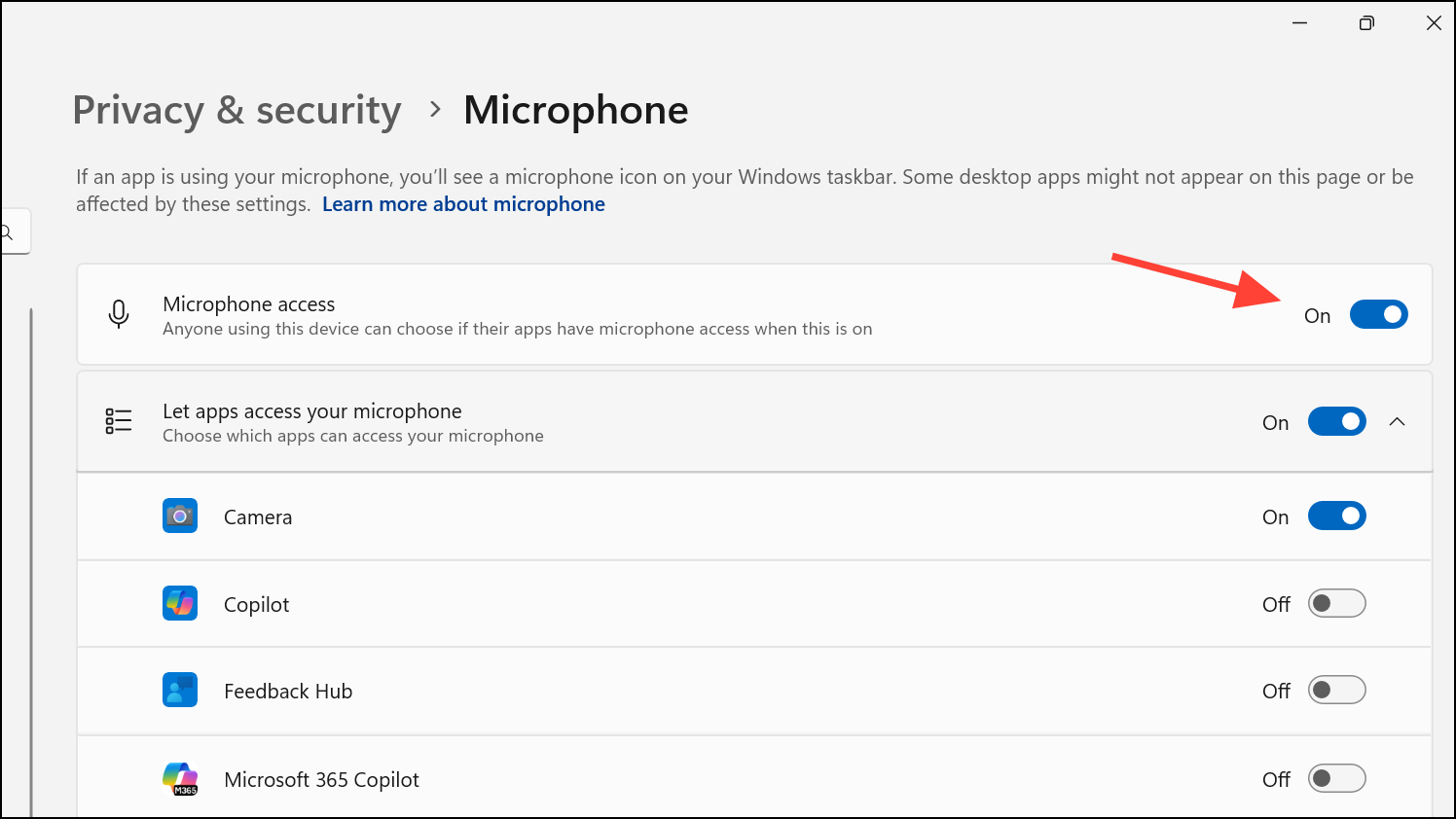Turn on Microsoft 365 Copilot microphone toggle

[1336, 778]
